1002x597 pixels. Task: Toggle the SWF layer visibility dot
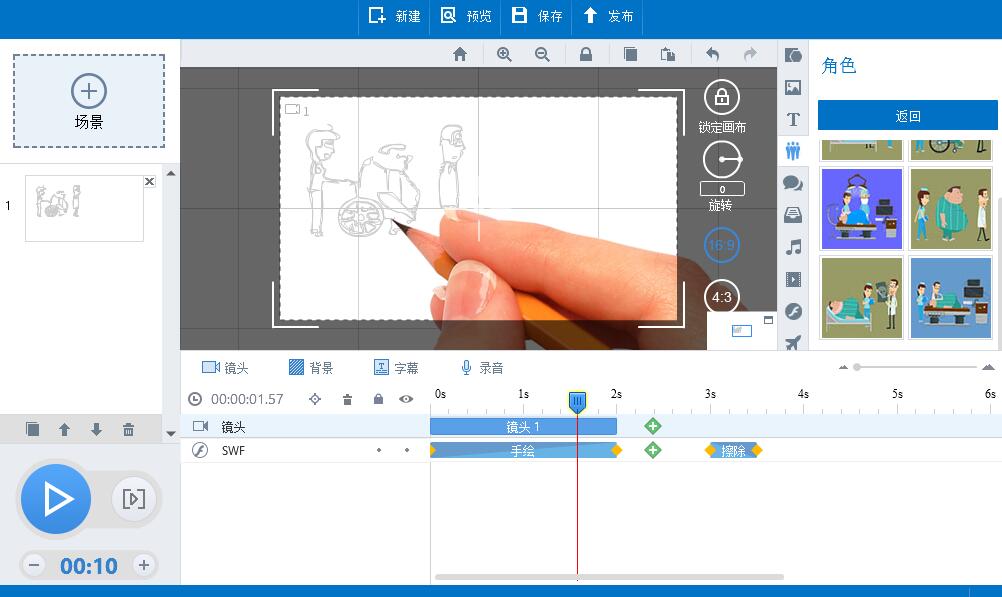406,451
